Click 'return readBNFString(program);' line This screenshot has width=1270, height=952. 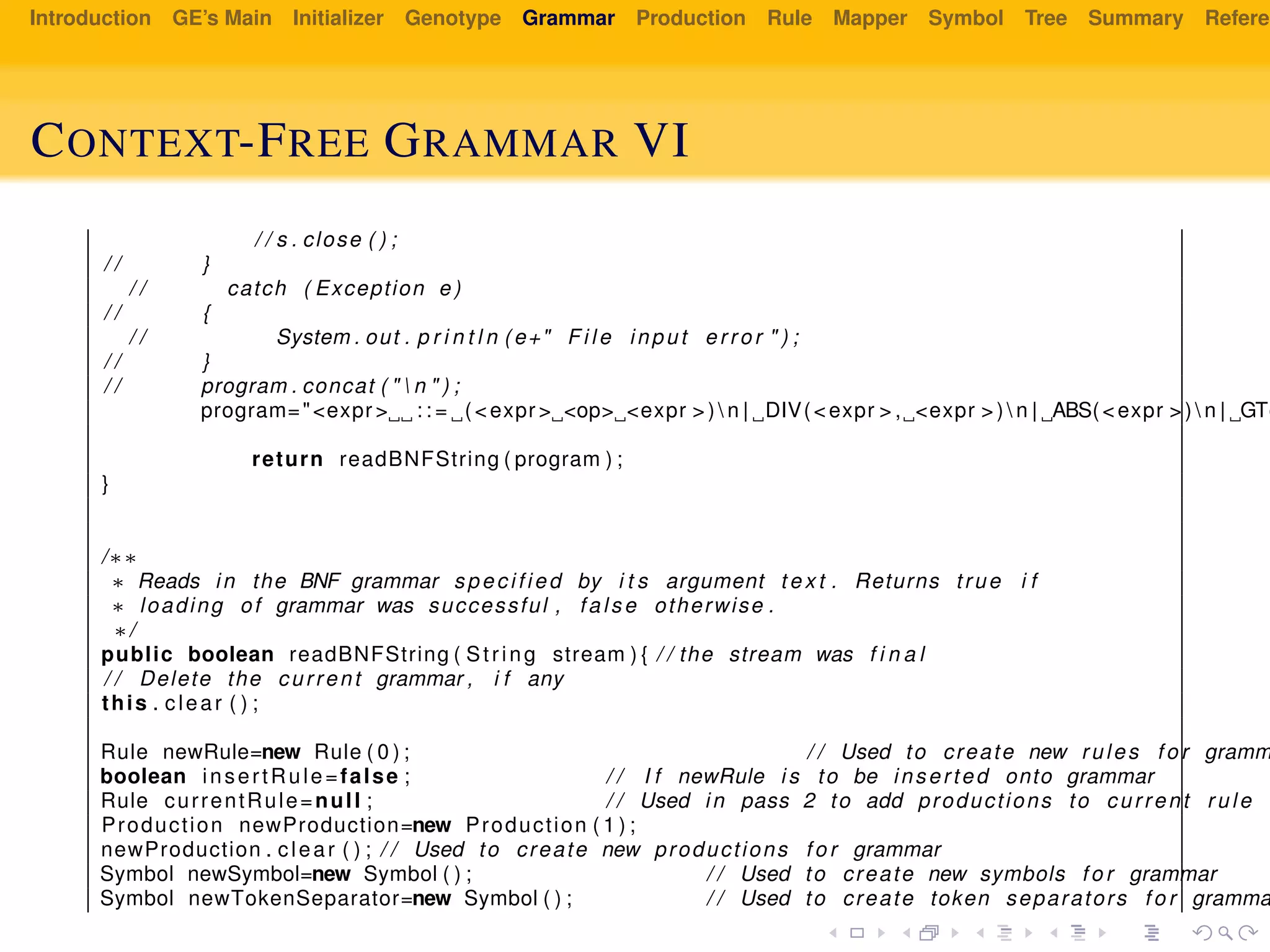point(437,459)
